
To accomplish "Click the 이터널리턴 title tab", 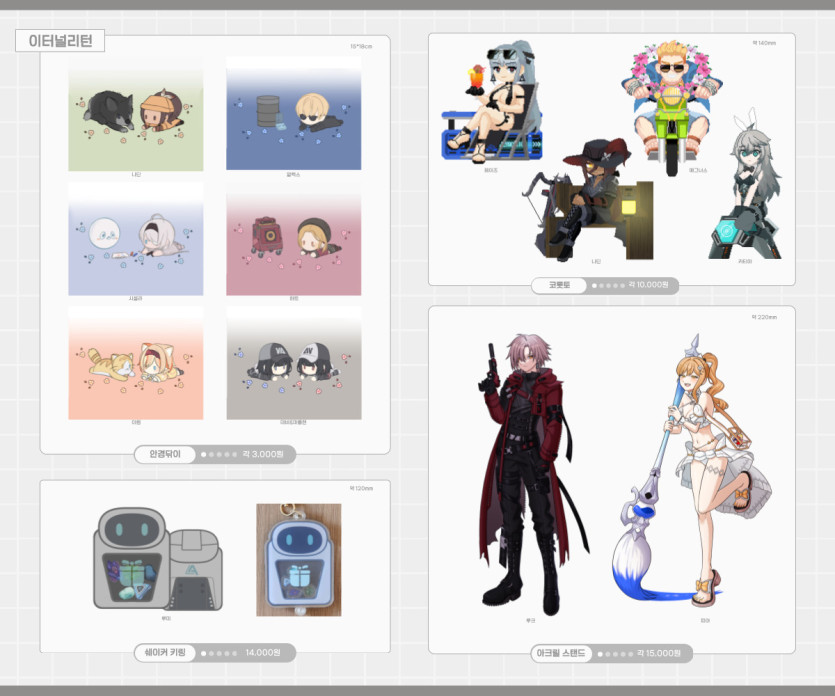I will point(60,41).
